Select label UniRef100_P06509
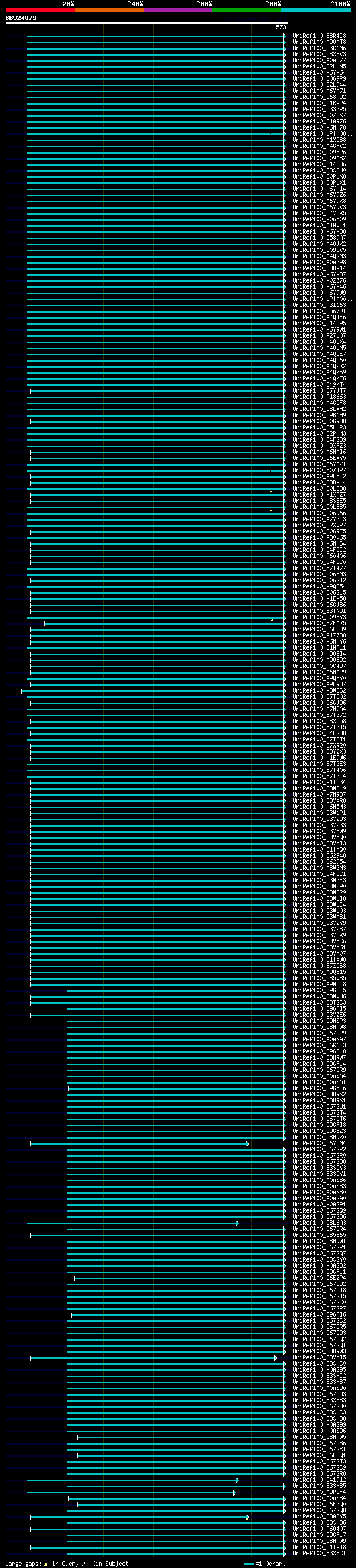The height and width of the screenshot is (1568, 356). [x=319, y=219]
